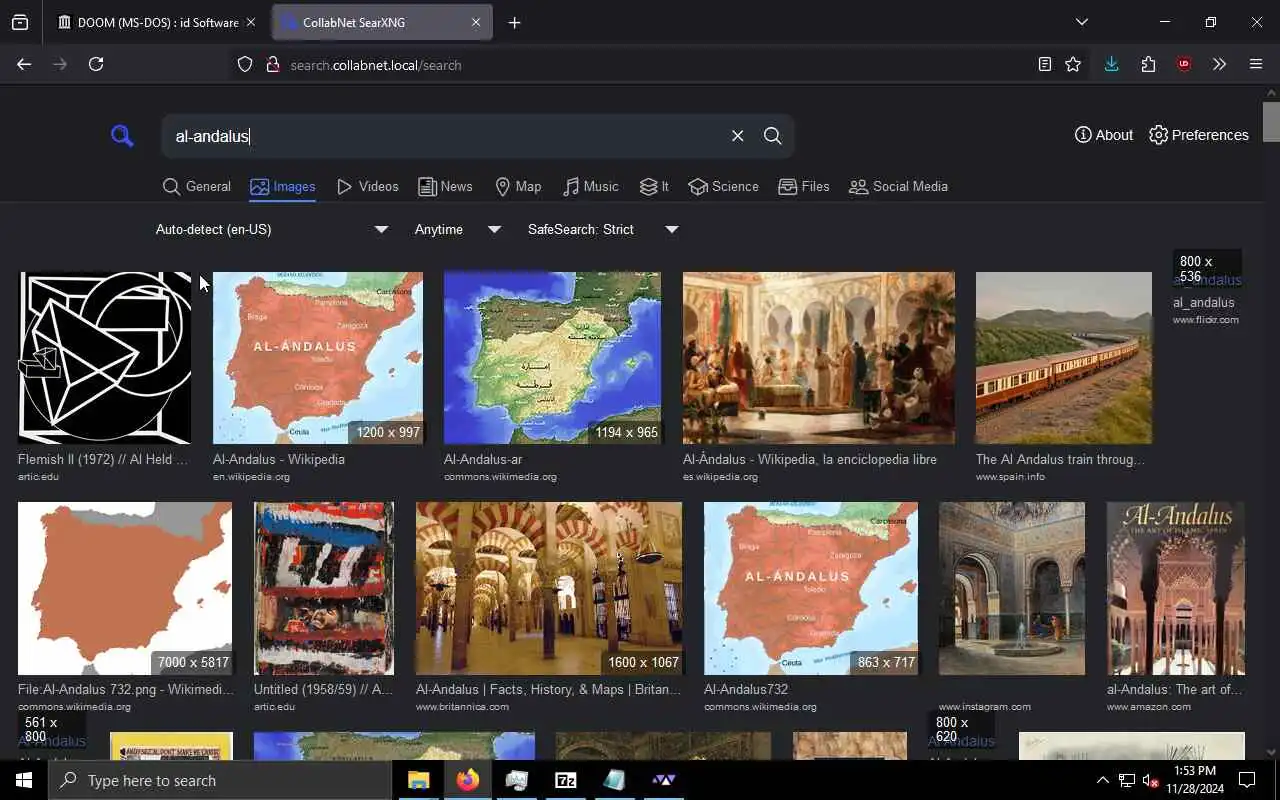Open a new tab with plus button
Viewport: 1280px width, 800px height.
[514, 22]
